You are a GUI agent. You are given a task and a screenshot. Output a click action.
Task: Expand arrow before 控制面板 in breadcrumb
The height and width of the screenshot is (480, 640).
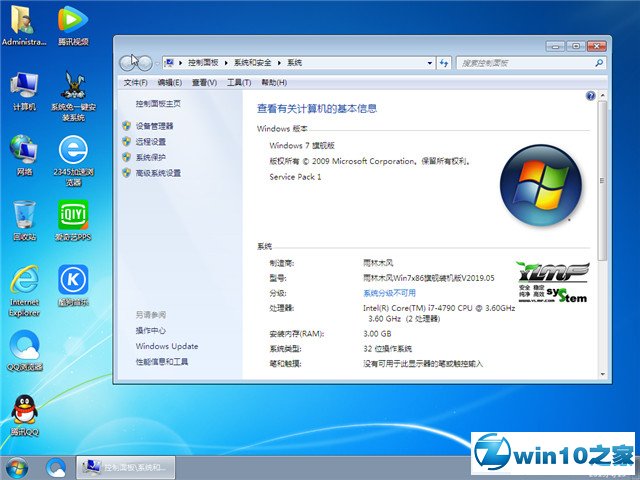pyautogui.click(x=180, y=63)
